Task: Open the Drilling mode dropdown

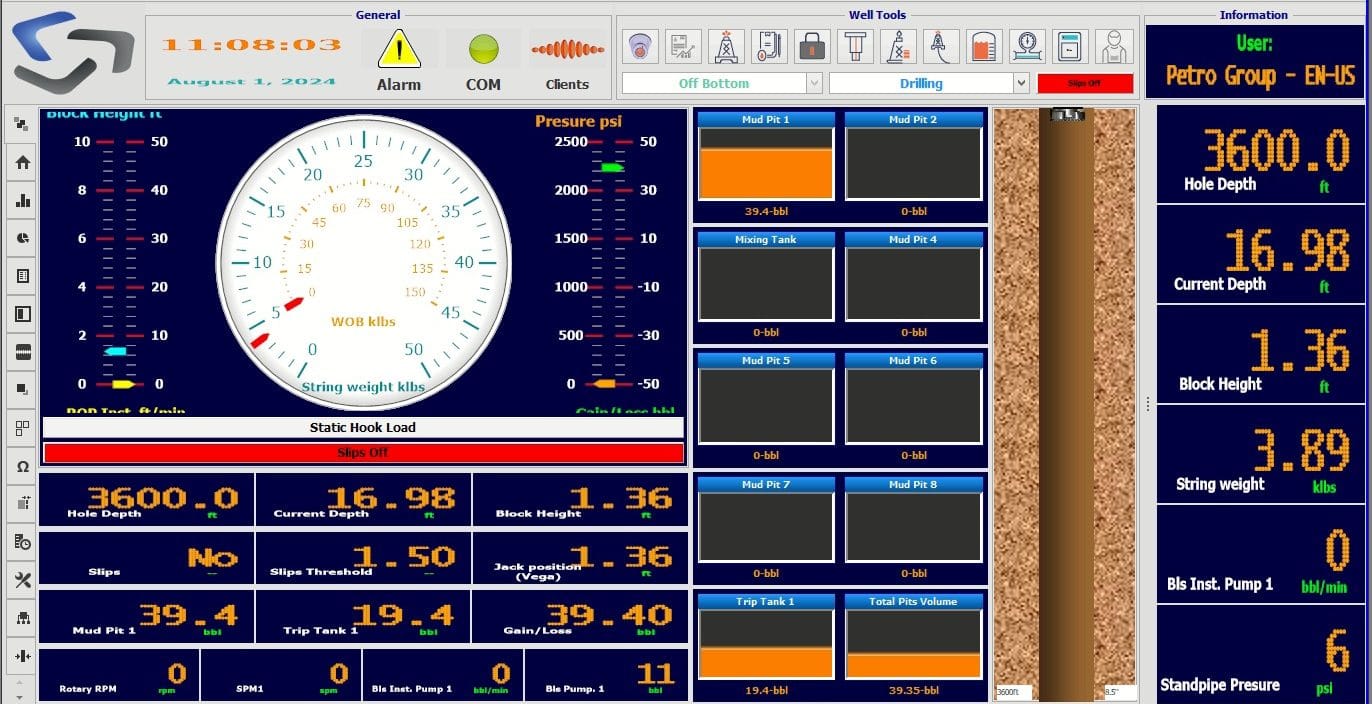Action: coord(929,83)
